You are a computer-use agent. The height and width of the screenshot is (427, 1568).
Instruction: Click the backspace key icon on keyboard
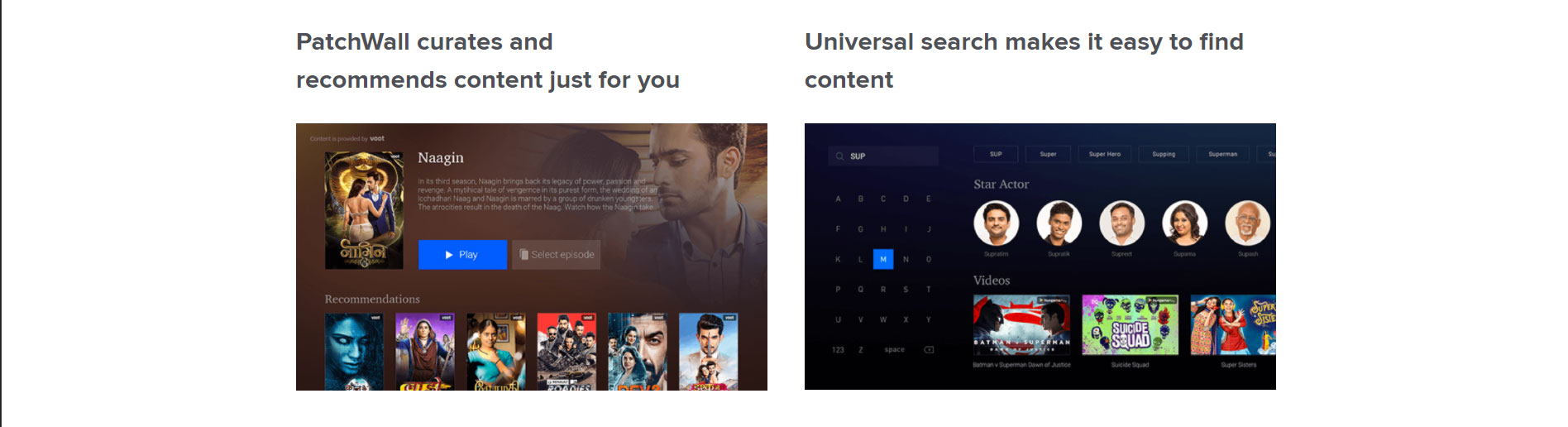929,349
